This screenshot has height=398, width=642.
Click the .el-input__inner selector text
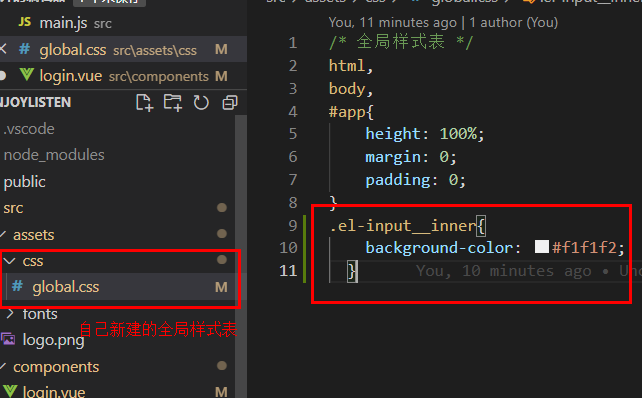tap(403, 226)
